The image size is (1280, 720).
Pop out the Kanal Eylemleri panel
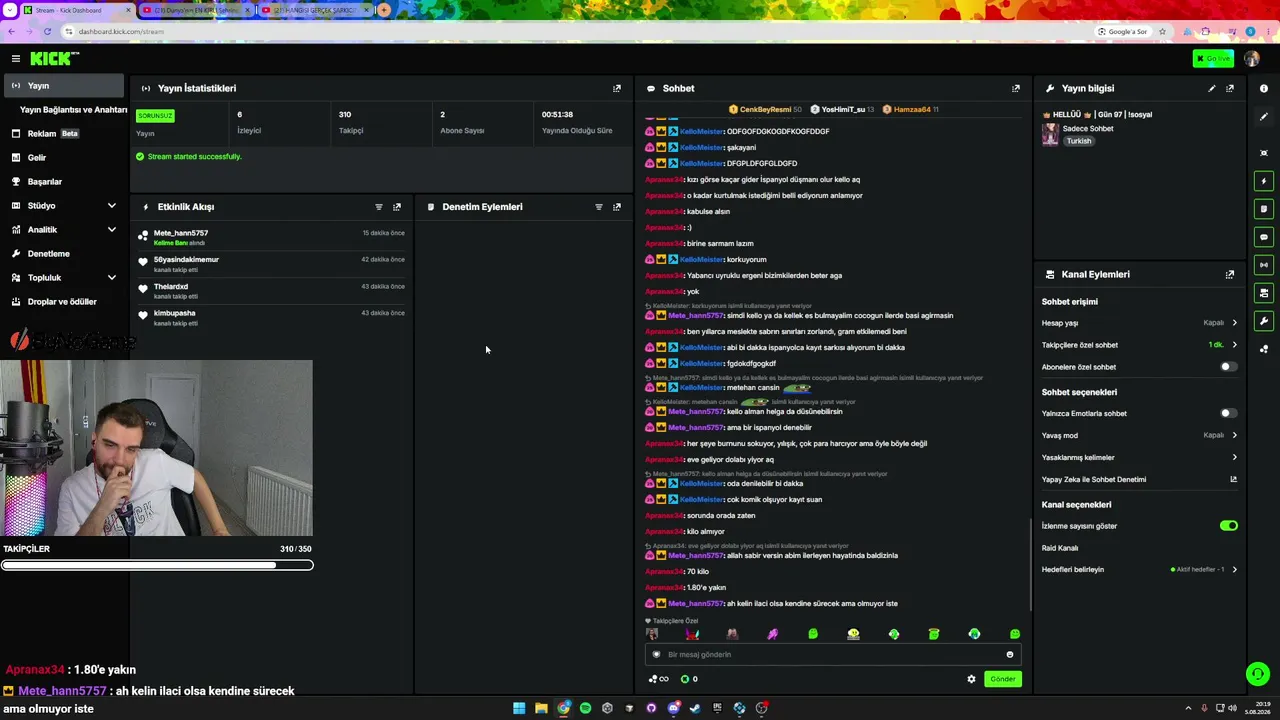(1230, 274)
